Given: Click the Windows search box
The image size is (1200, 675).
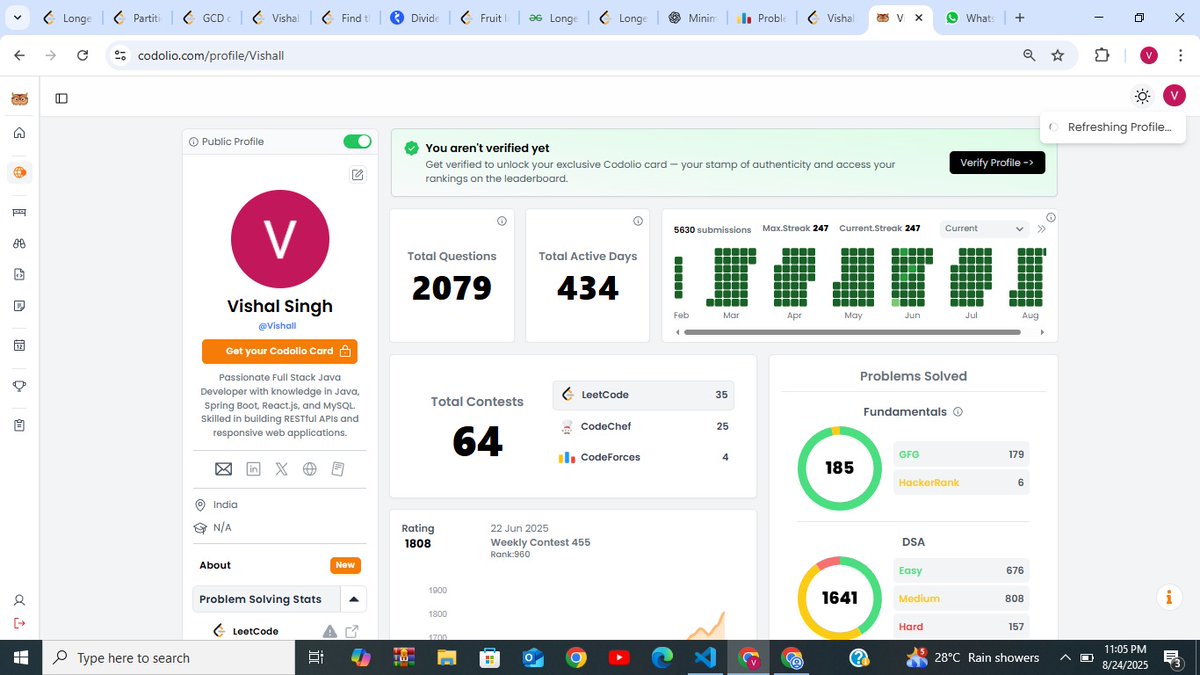Looking at the screenshot, I should coord(168,657).
